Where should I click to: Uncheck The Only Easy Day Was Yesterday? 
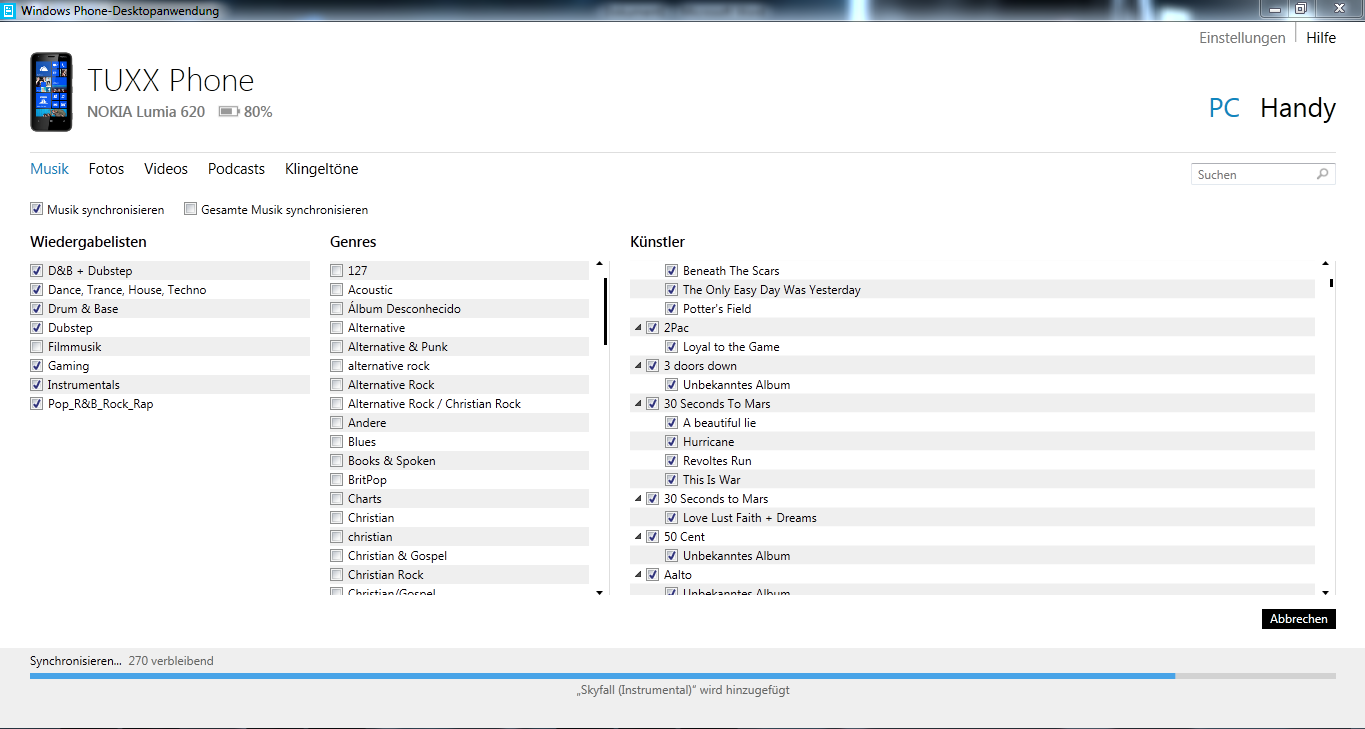pyautogui.click(x=672, y=290)
